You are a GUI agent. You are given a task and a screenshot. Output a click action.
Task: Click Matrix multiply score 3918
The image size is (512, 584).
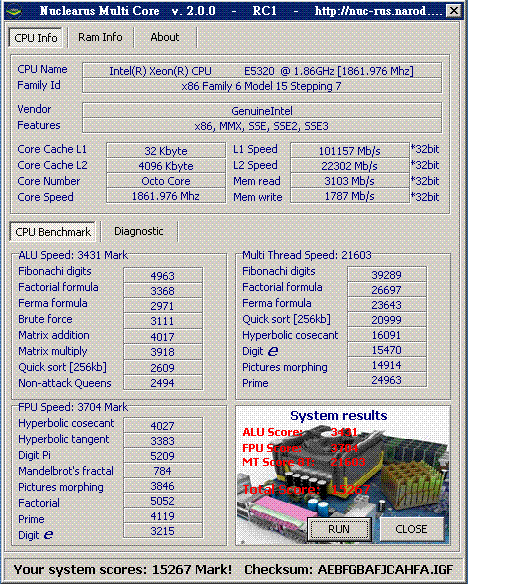coord(163,352)
